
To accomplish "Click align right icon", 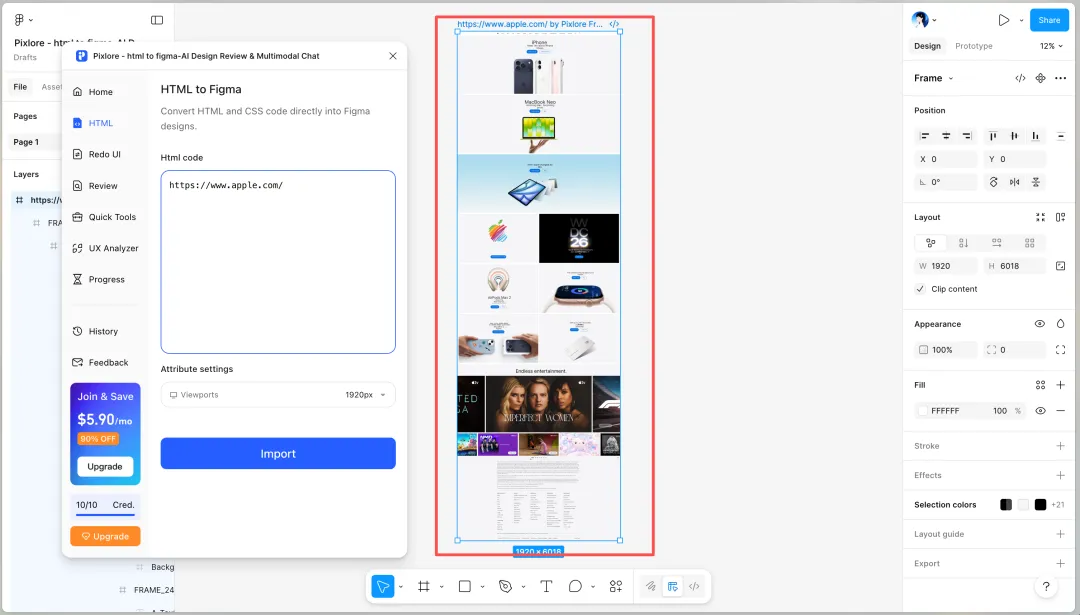I will tap(967, 136).
